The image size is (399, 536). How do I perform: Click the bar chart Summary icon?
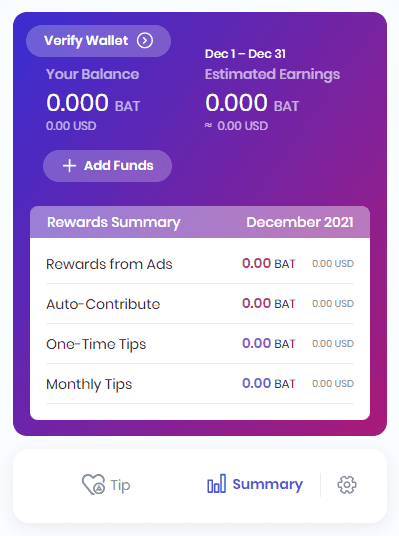216,483
